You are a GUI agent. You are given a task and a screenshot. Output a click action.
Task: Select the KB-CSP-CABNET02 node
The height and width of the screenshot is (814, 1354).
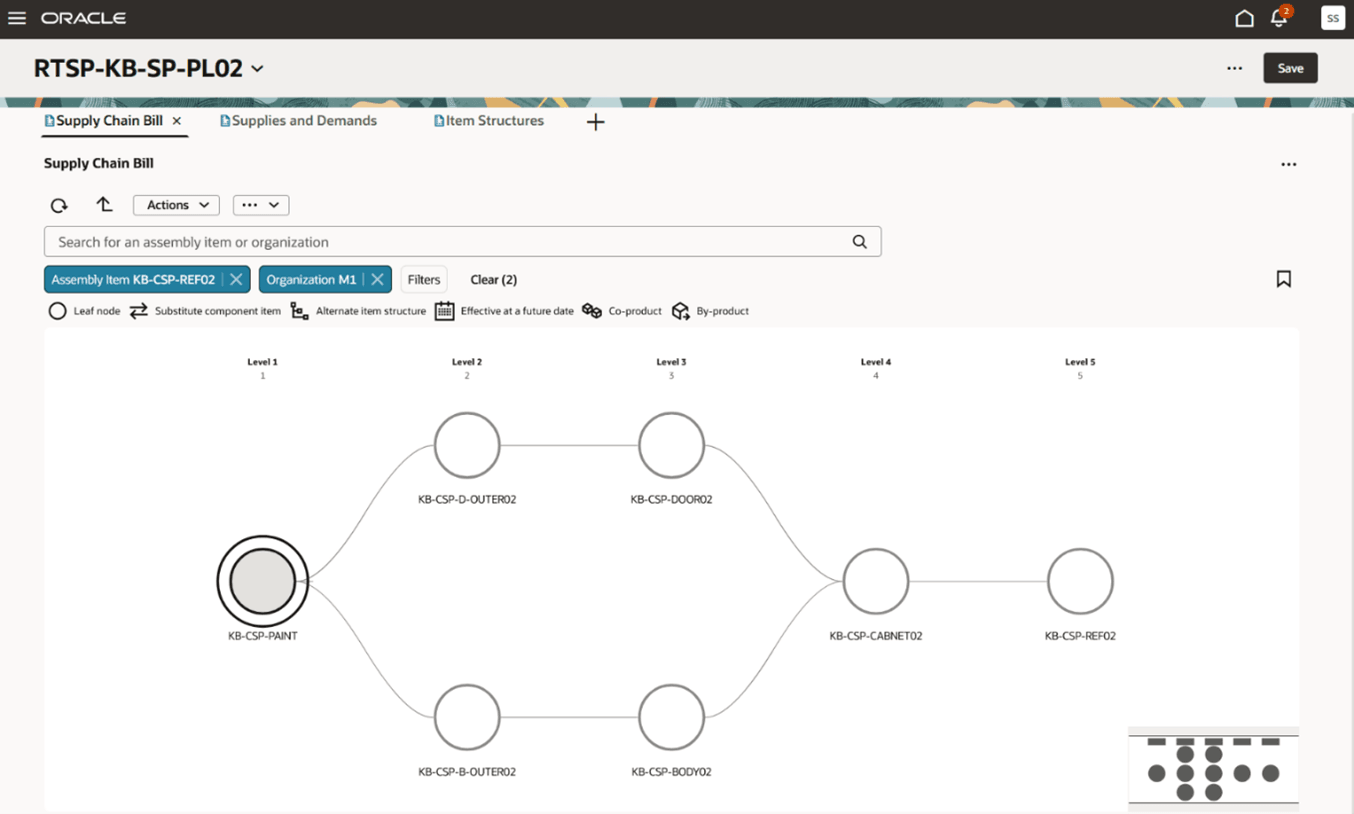tap(876, 581)
